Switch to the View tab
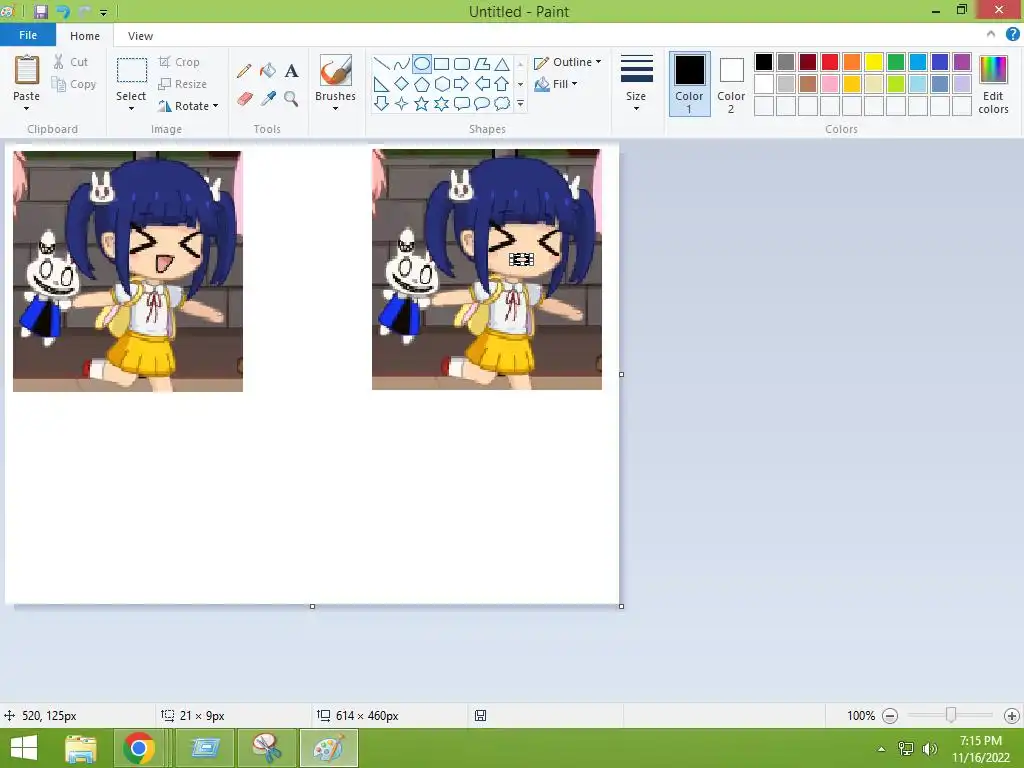Image resolution: width=1024 pixels, height=768 pixels. [140, 36]
